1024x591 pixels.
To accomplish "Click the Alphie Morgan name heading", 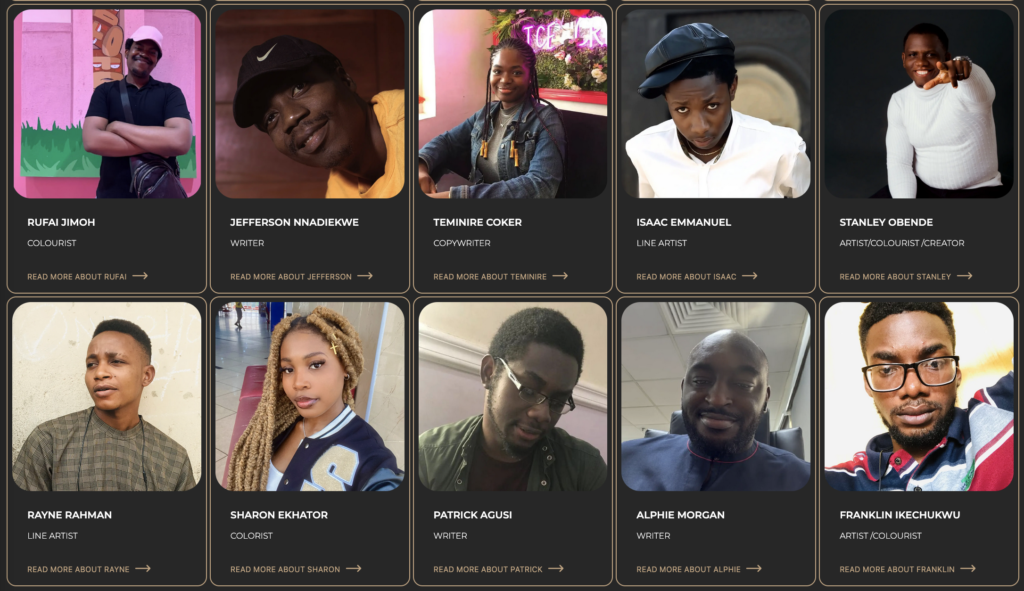I will pos(680,515).
